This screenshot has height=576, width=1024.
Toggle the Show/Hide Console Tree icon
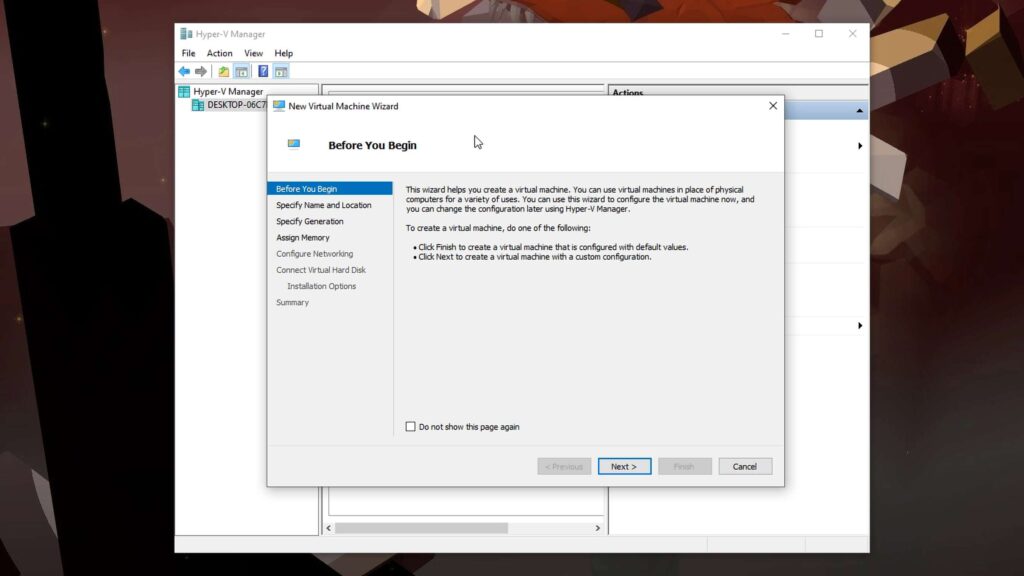[x=242, y=71]
